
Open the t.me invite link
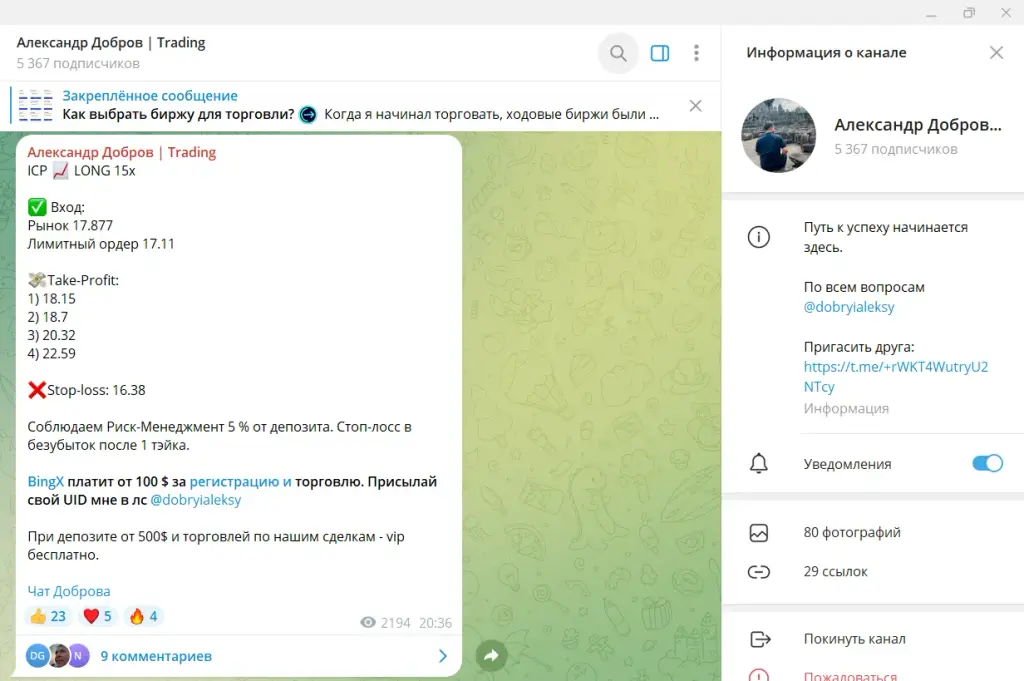(x=895, y=377)
